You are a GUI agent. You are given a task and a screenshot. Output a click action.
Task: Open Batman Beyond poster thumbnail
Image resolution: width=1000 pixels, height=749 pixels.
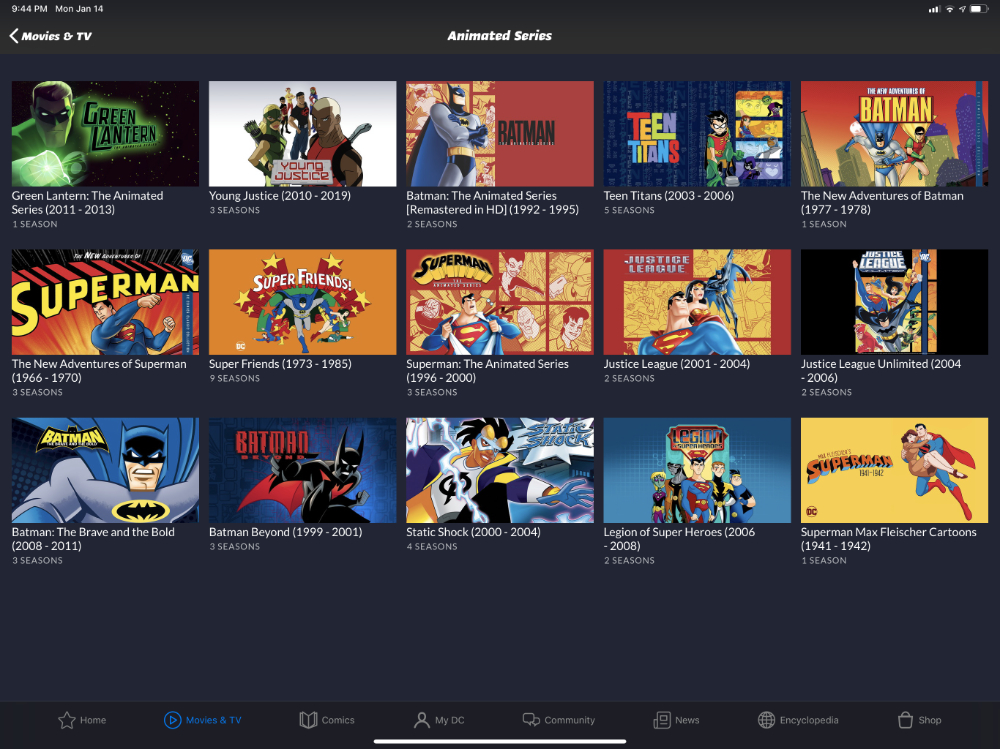302,470
